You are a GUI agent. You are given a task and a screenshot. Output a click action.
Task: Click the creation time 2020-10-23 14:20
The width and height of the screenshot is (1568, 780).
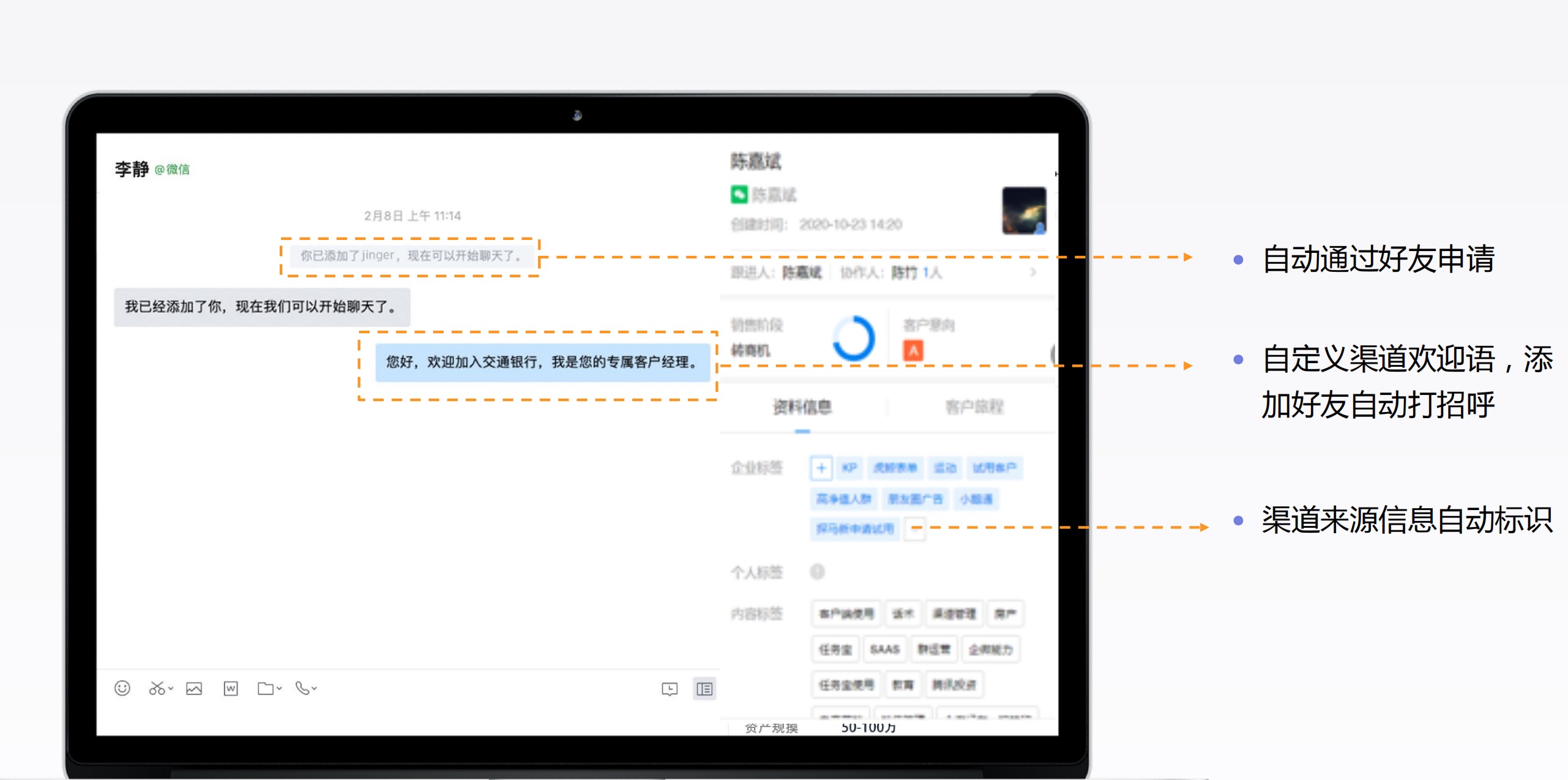pos(851,225)
